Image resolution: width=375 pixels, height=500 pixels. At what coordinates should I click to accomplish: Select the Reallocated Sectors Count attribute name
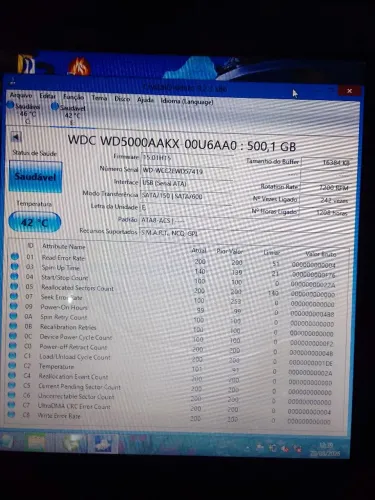coord(77,288)
